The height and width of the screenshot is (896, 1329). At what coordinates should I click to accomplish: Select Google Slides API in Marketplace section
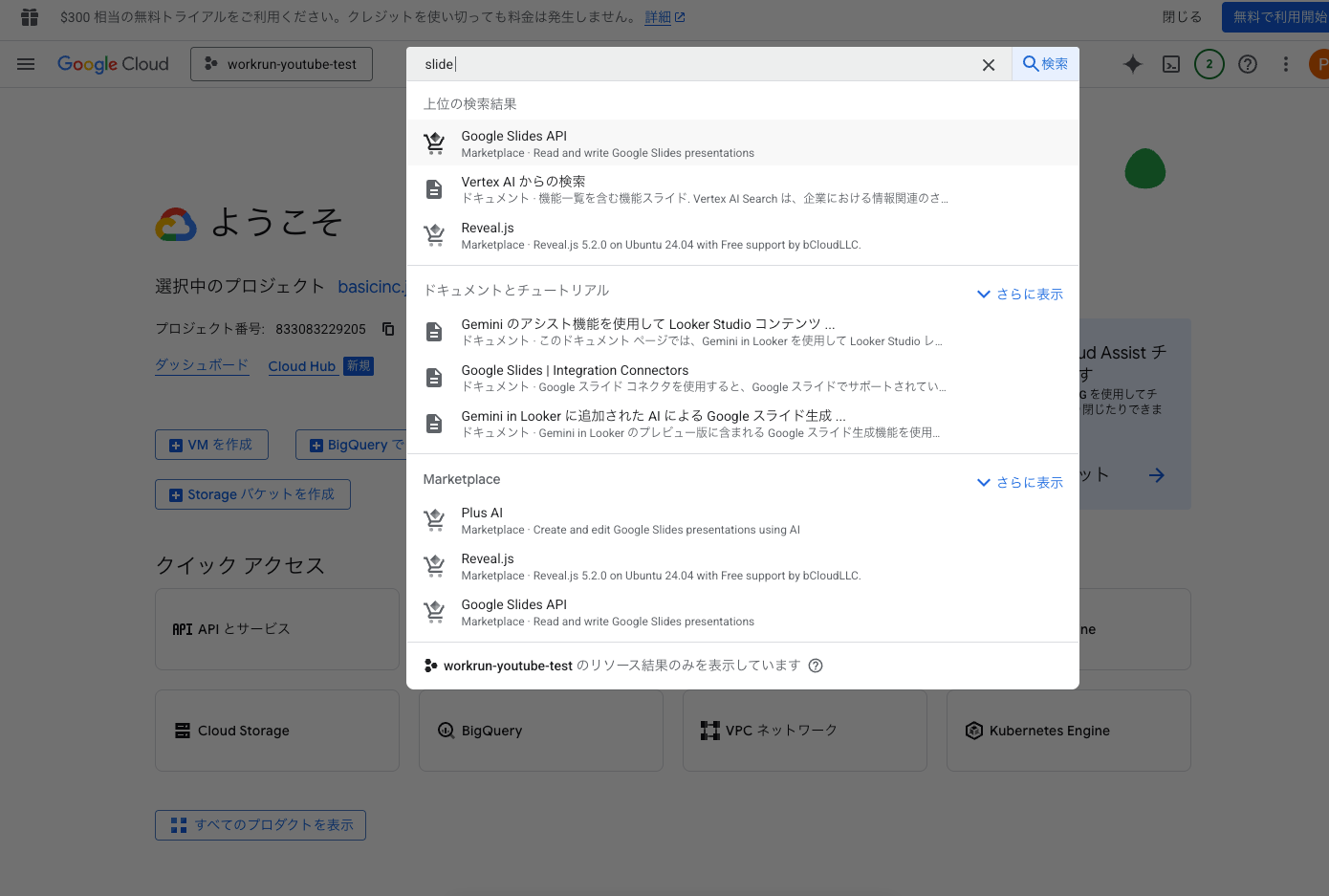point(743,612)
